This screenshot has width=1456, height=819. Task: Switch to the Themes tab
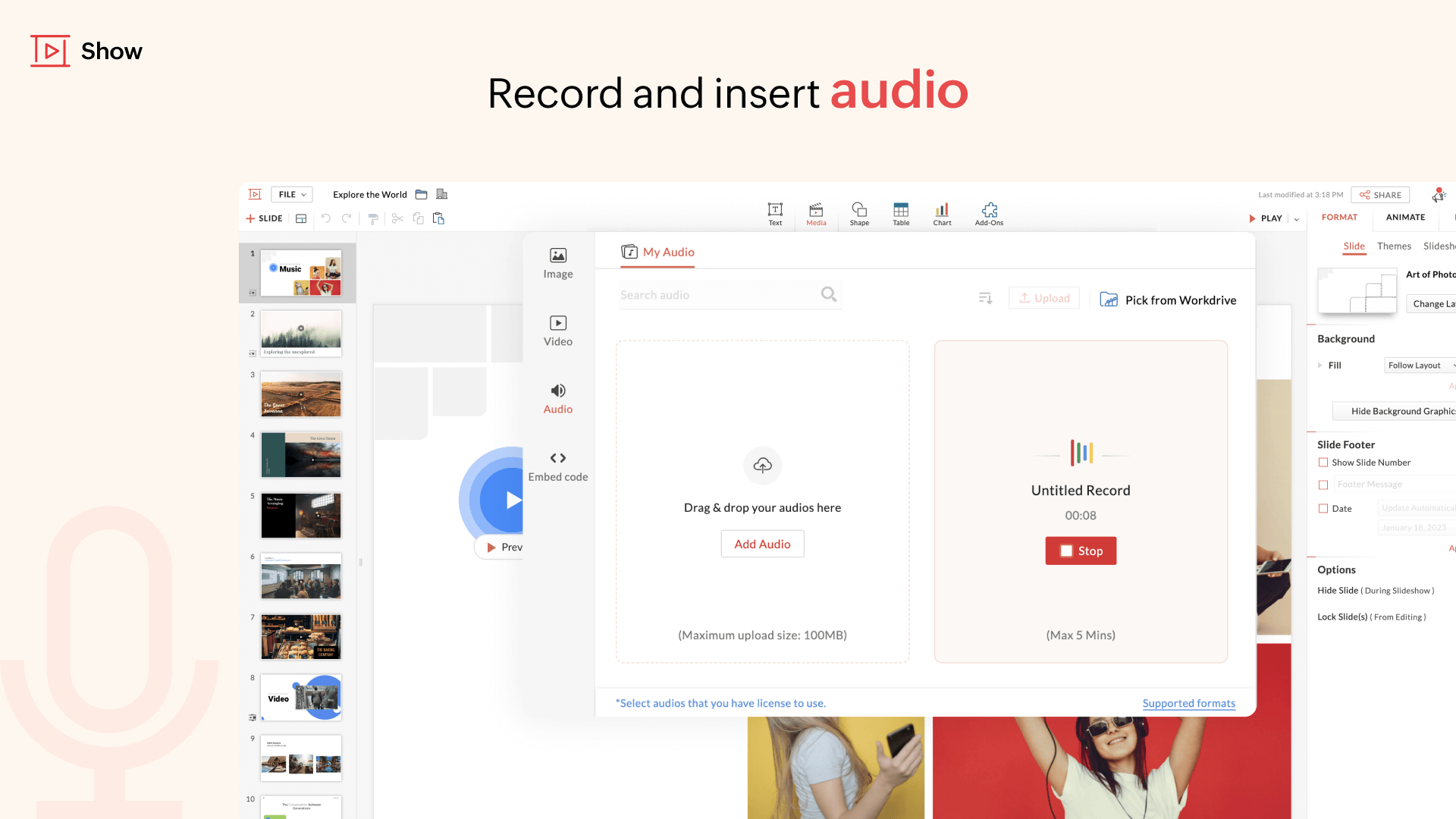(x=1394, y=246)
